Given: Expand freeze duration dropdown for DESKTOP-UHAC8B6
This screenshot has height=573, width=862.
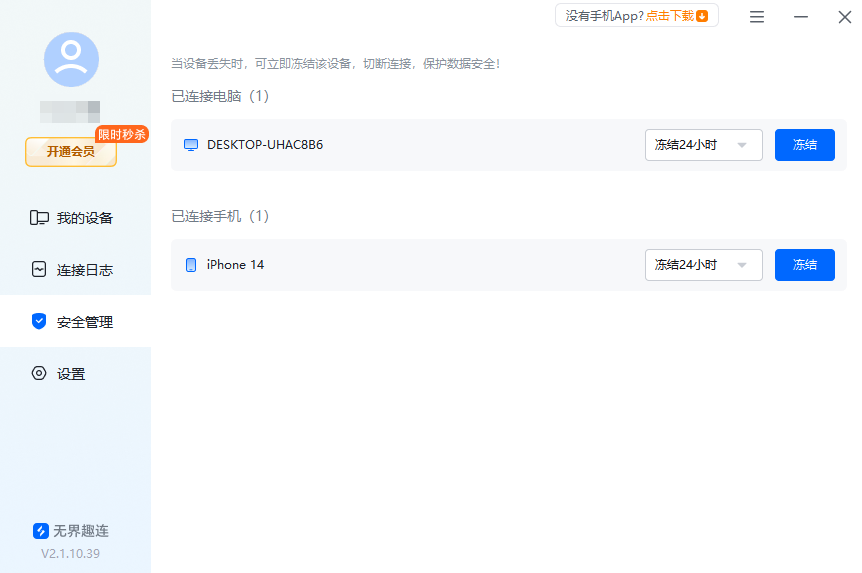Looking at the screenshot, I should [x=703, y=145].
